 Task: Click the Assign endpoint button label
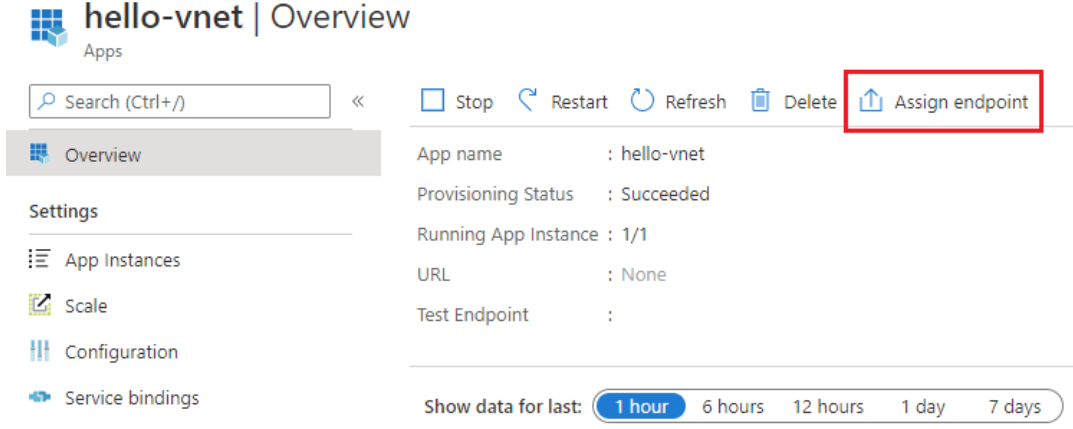(x=960, y=101)
